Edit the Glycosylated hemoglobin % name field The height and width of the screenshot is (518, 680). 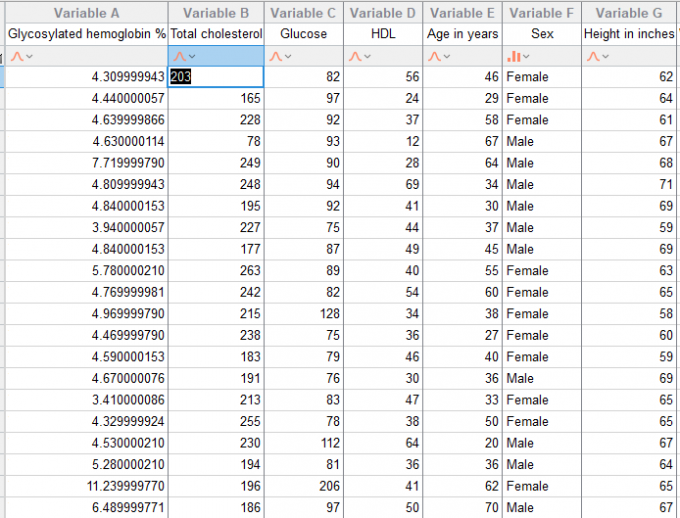pyautogui.click(x=86, y=34)
